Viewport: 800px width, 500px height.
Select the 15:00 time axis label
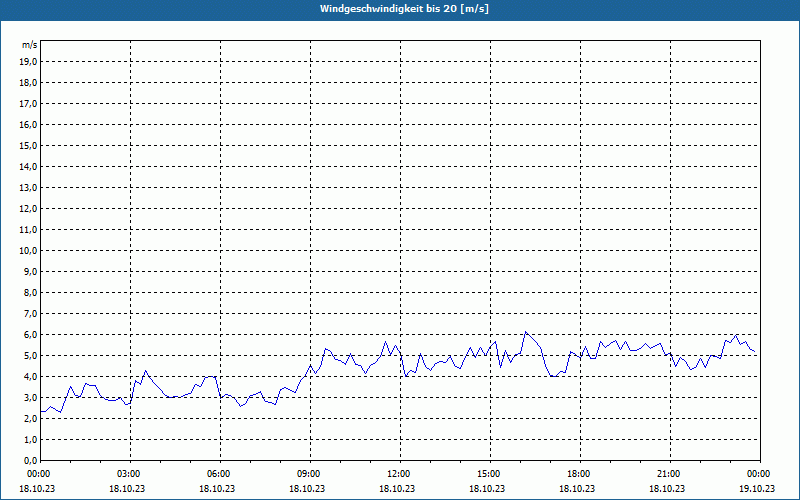[x=490, y=474]
